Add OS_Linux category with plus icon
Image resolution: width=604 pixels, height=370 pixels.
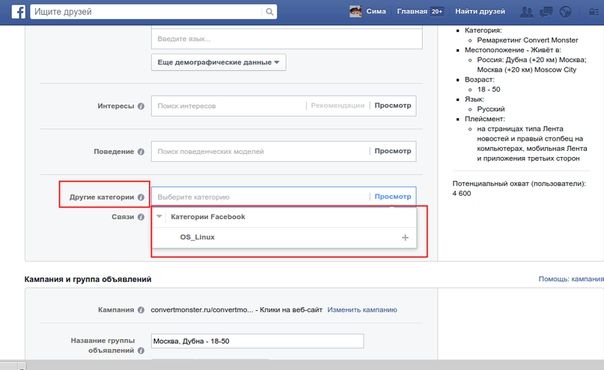click(x=405, y=238)
